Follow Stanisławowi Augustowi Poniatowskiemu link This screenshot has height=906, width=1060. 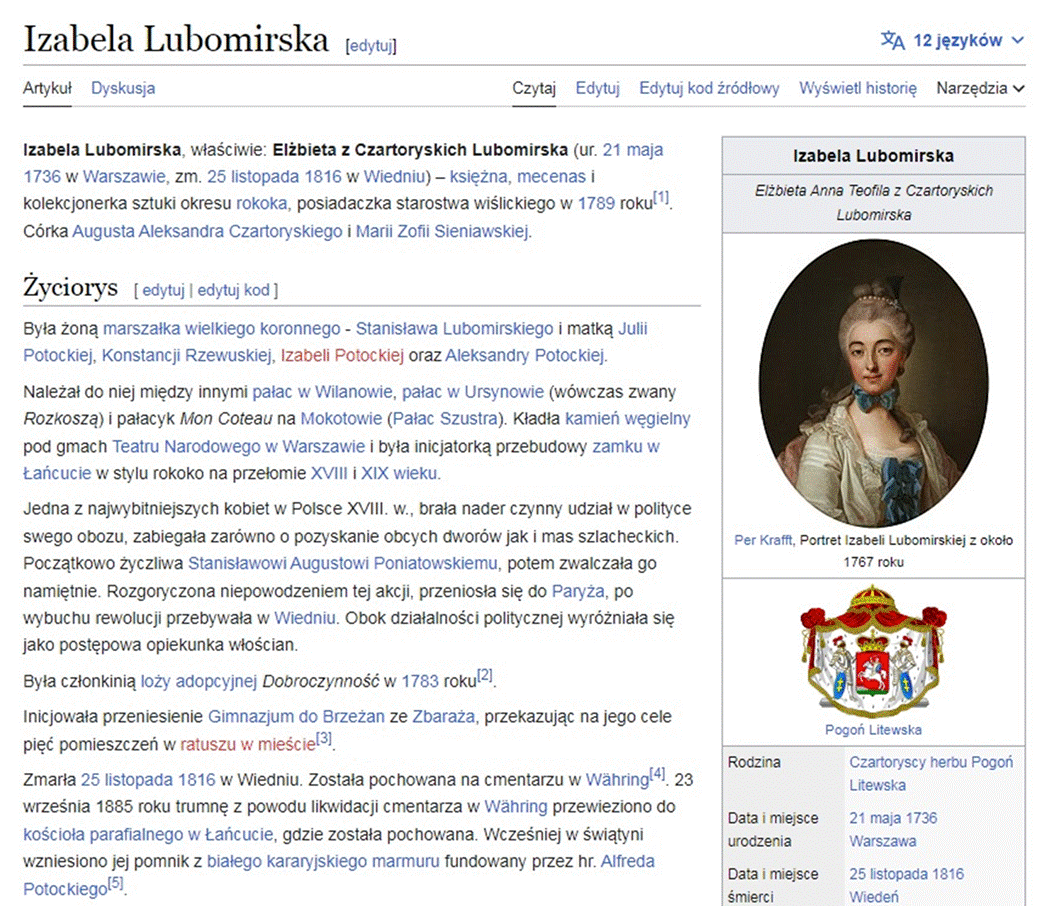pyautogui.click(x=343, y=564)
